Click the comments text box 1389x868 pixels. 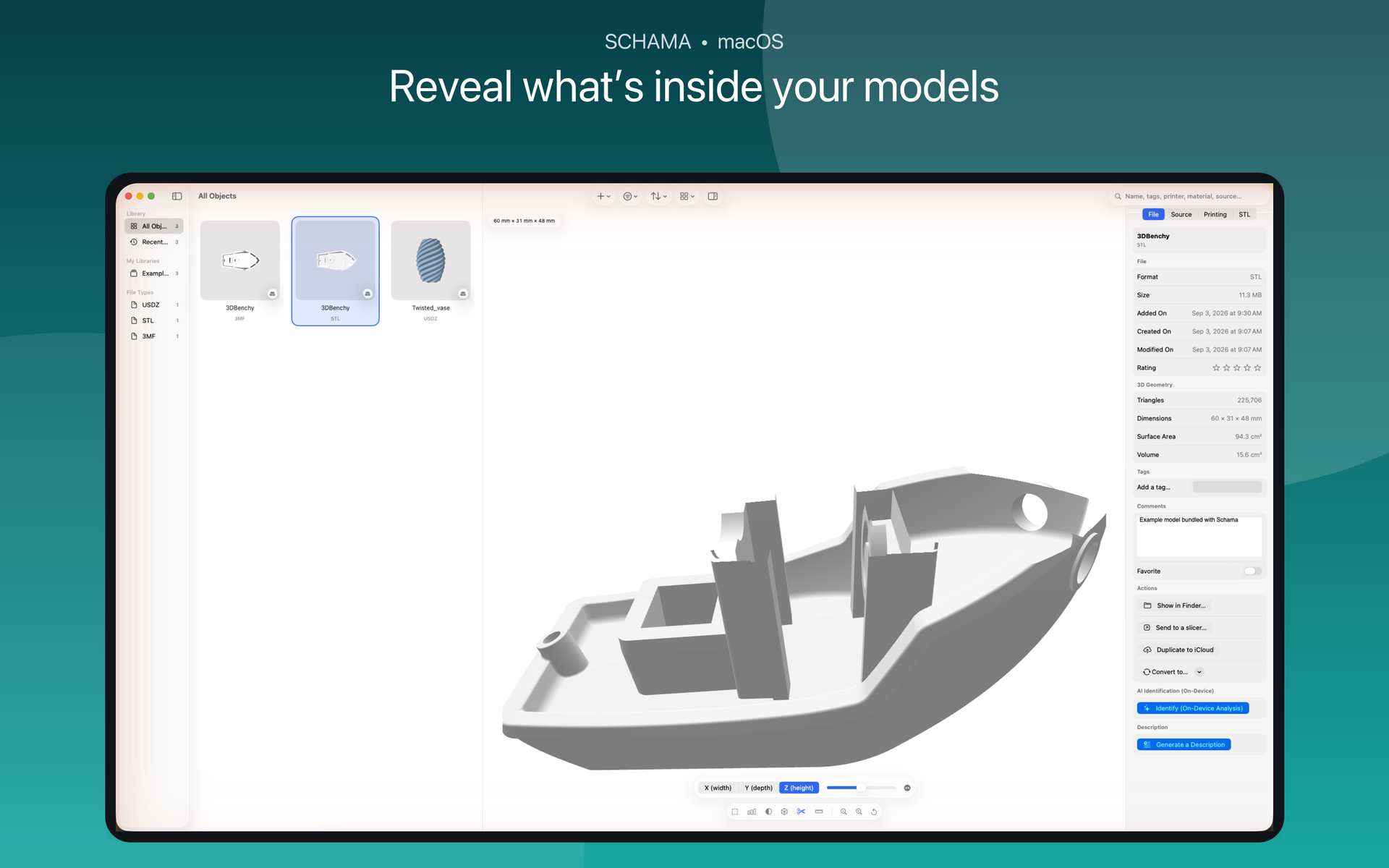click(1199, 535)
